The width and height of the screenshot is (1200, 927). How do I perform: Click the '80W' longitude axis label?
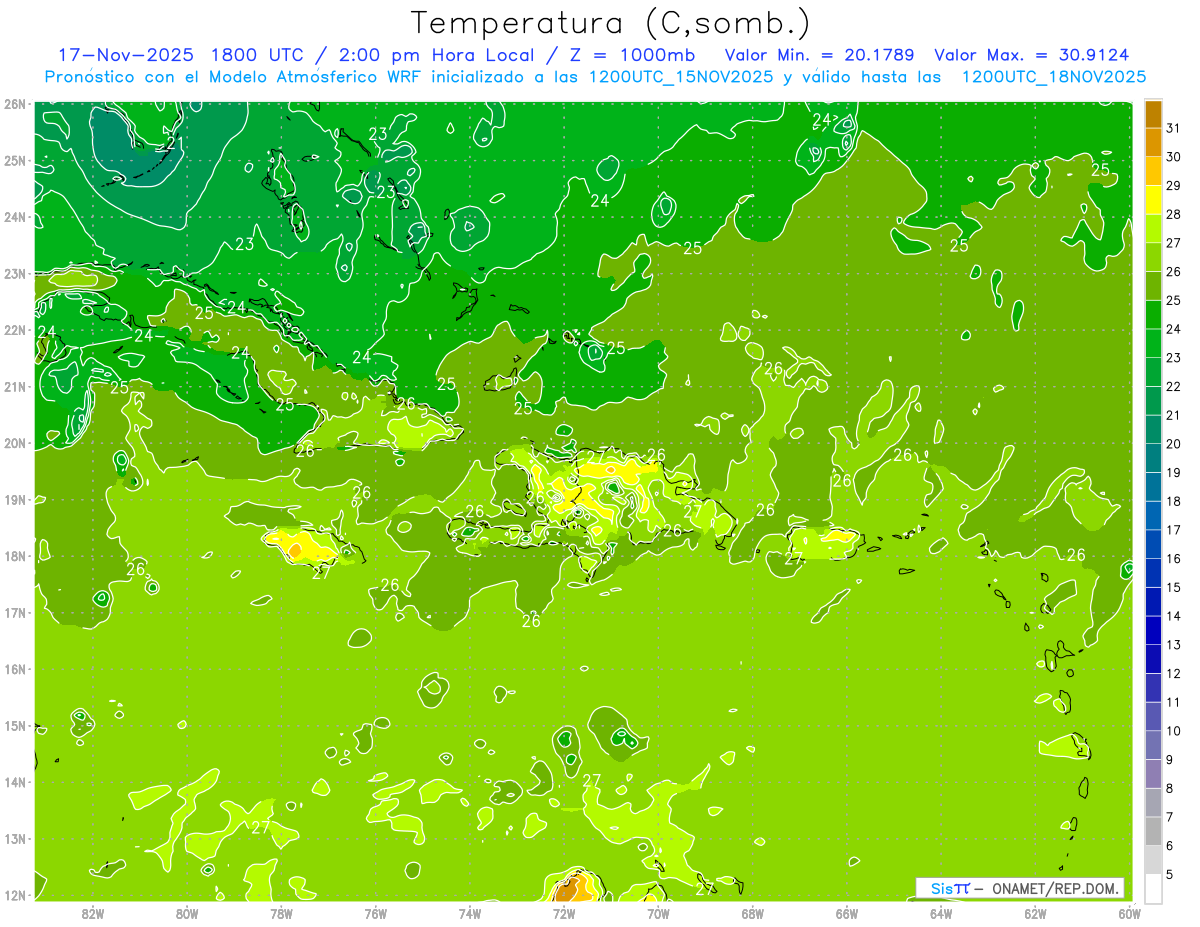[187, 913]
